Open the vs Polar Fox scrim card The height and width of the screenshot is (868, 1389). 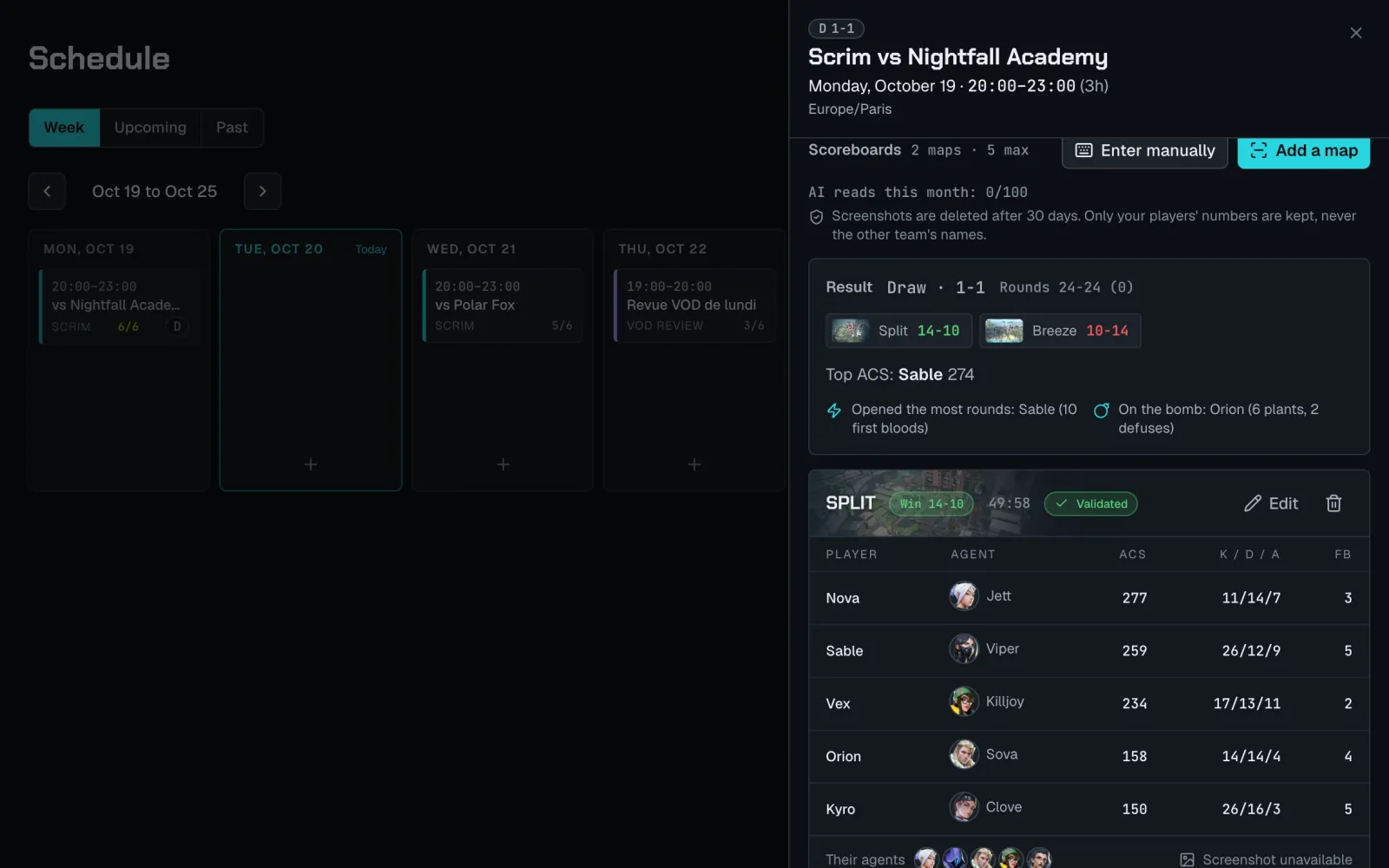click(x=503, y=306)
